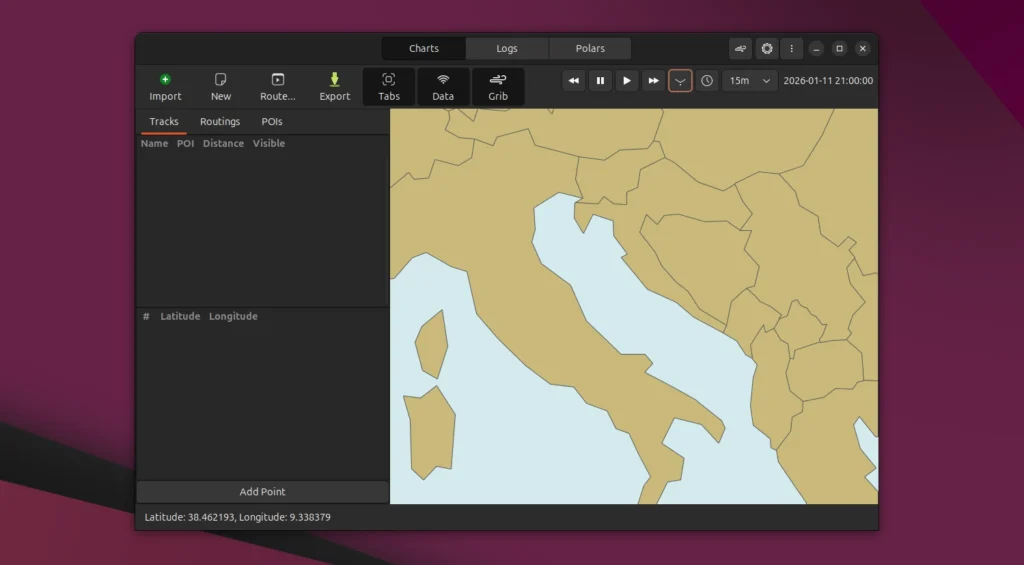The image size is (1024, 565).
Task: Switch to the Polars tab
Action: click(590, 48)
